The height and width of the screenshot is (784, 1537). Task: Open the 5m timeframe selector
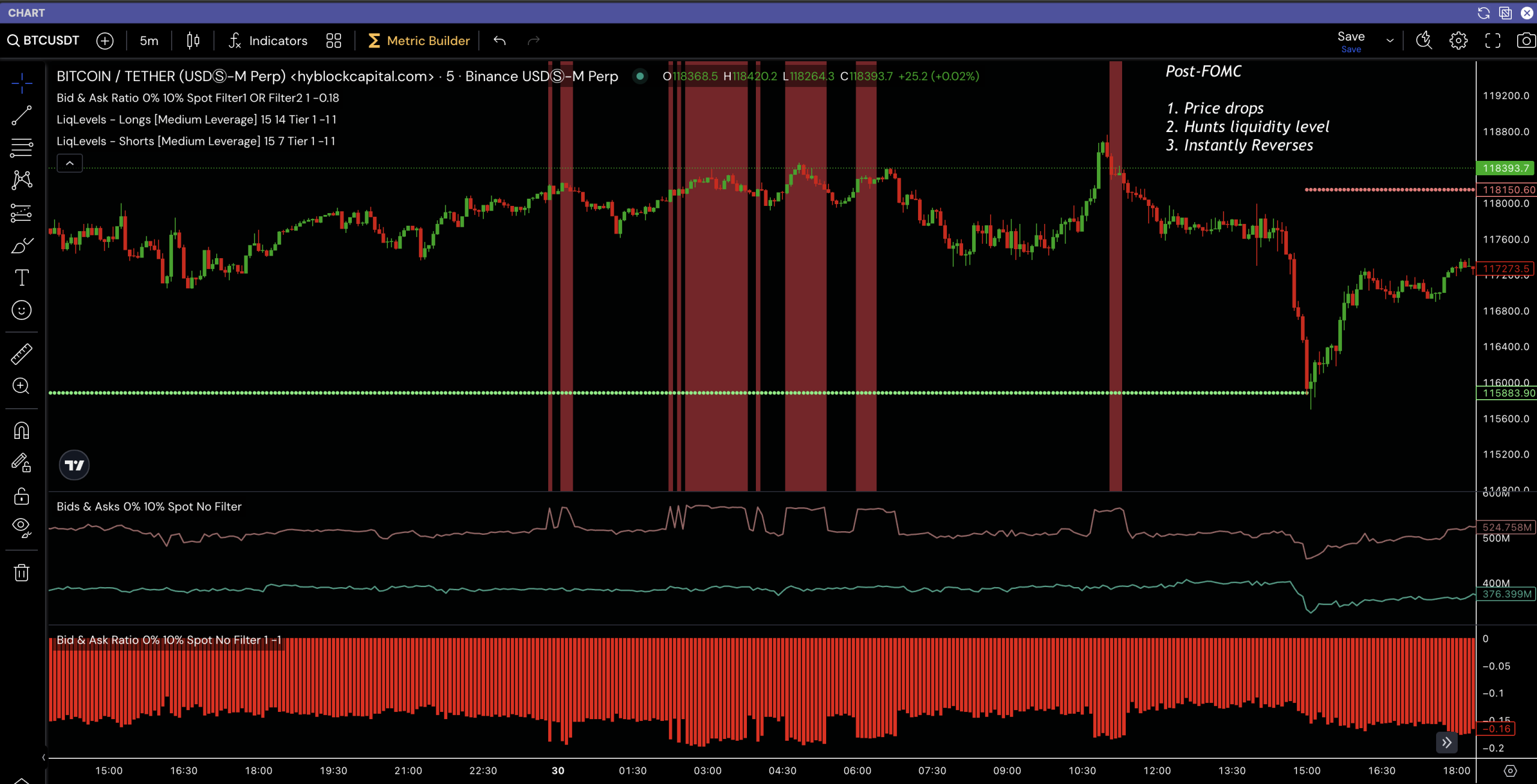click(149, 40)
